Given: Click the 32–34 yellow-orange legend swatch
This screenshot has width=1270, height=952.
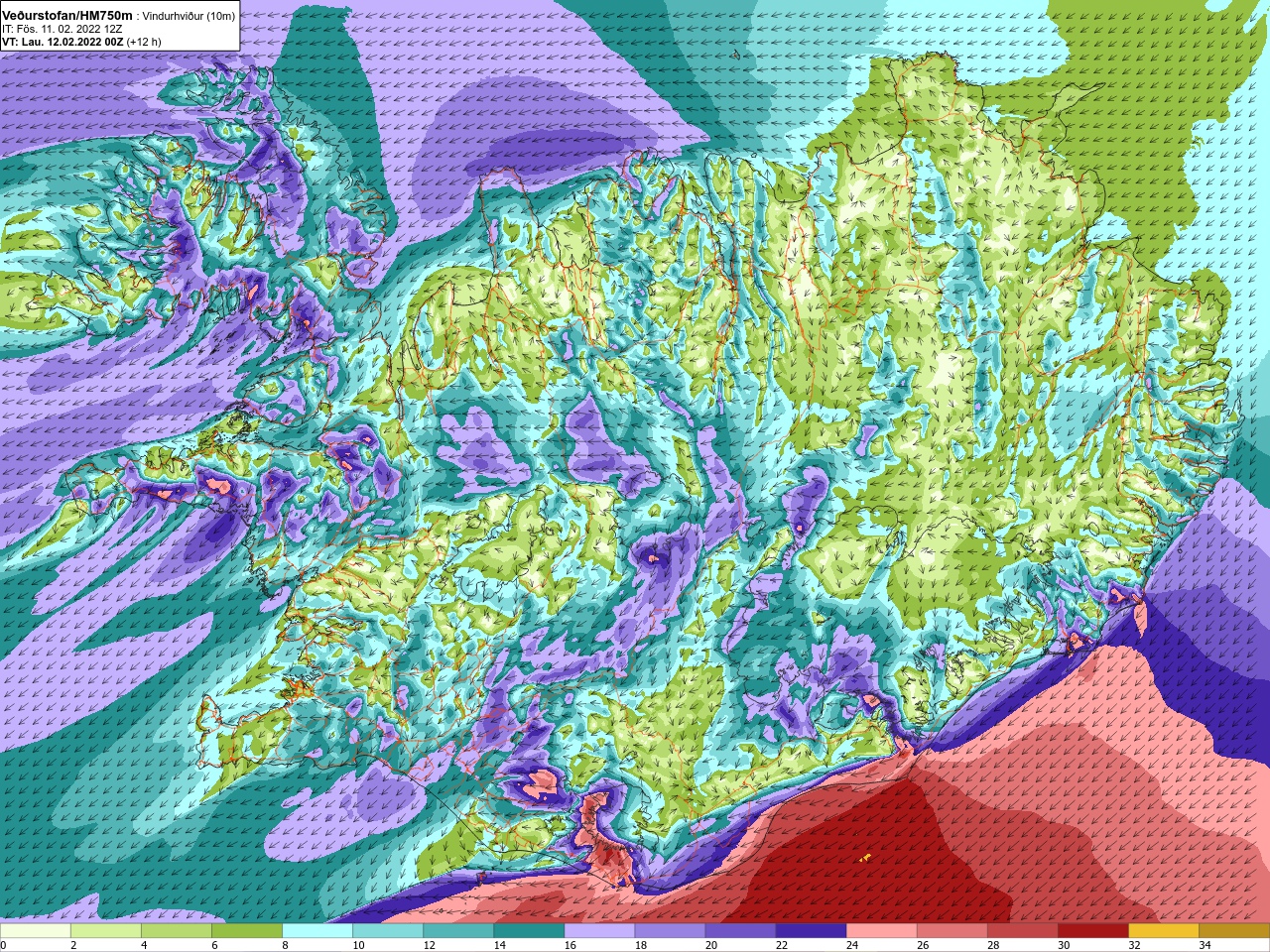Looking at the screenshot, I should click(x=1163, y=931).
